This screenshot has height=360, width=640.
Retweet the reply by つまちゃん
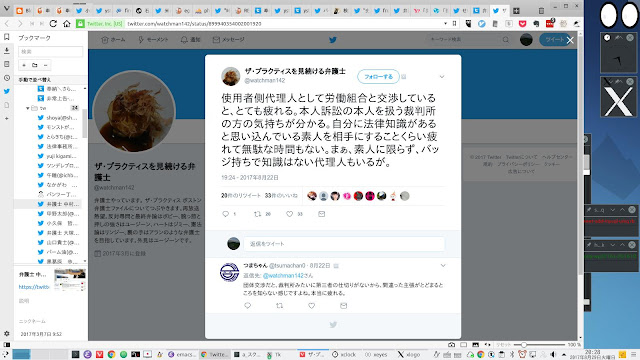[280, 305]
